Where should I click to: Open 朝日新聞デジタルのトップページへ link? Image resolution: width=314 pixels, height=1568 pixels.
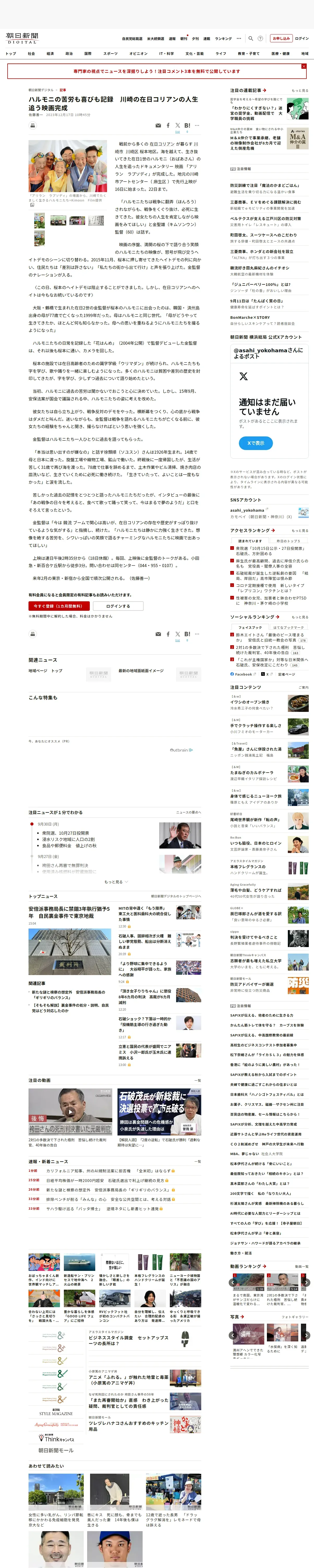tap(176, 896)
